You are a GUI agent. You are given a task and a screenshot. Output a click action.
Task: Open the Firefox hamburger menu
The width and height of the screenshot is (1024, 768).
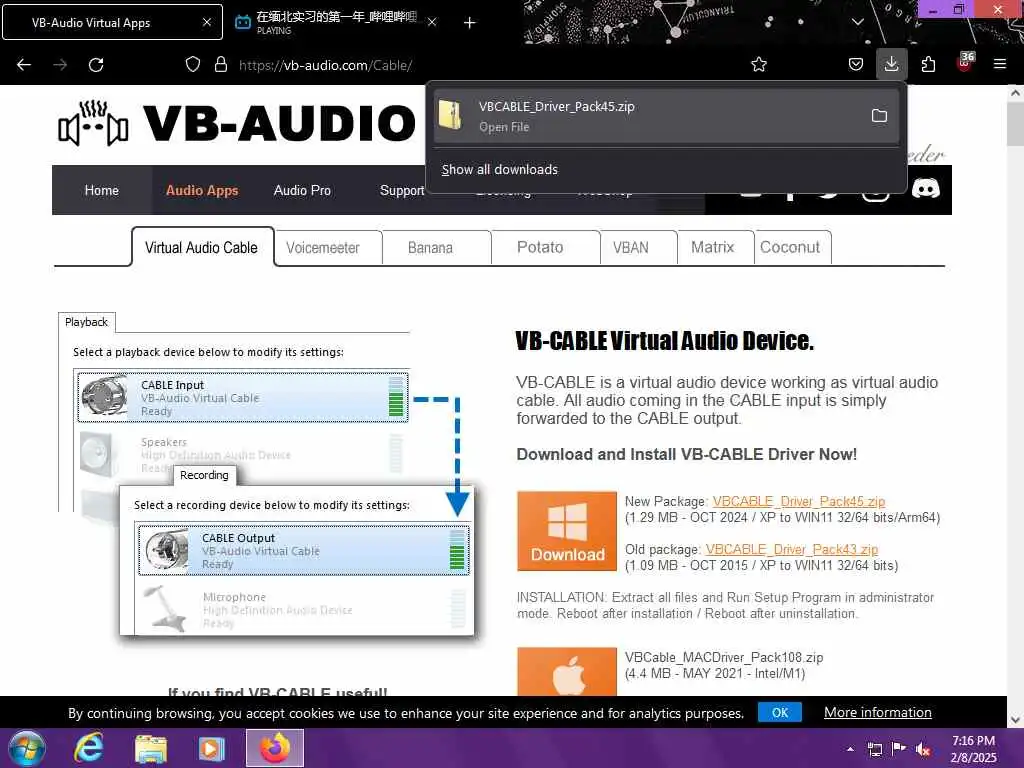coord(1000,65)
